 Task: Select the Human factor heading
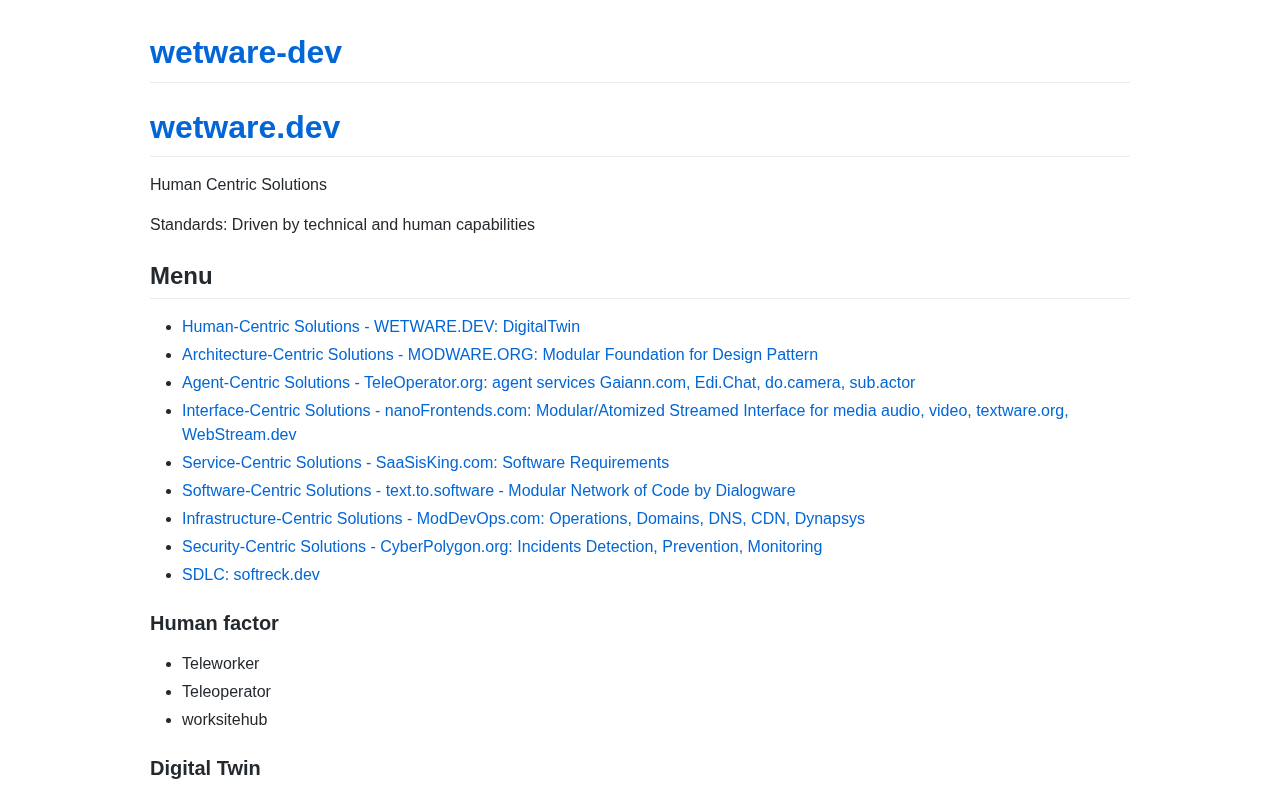pos(214,623)
